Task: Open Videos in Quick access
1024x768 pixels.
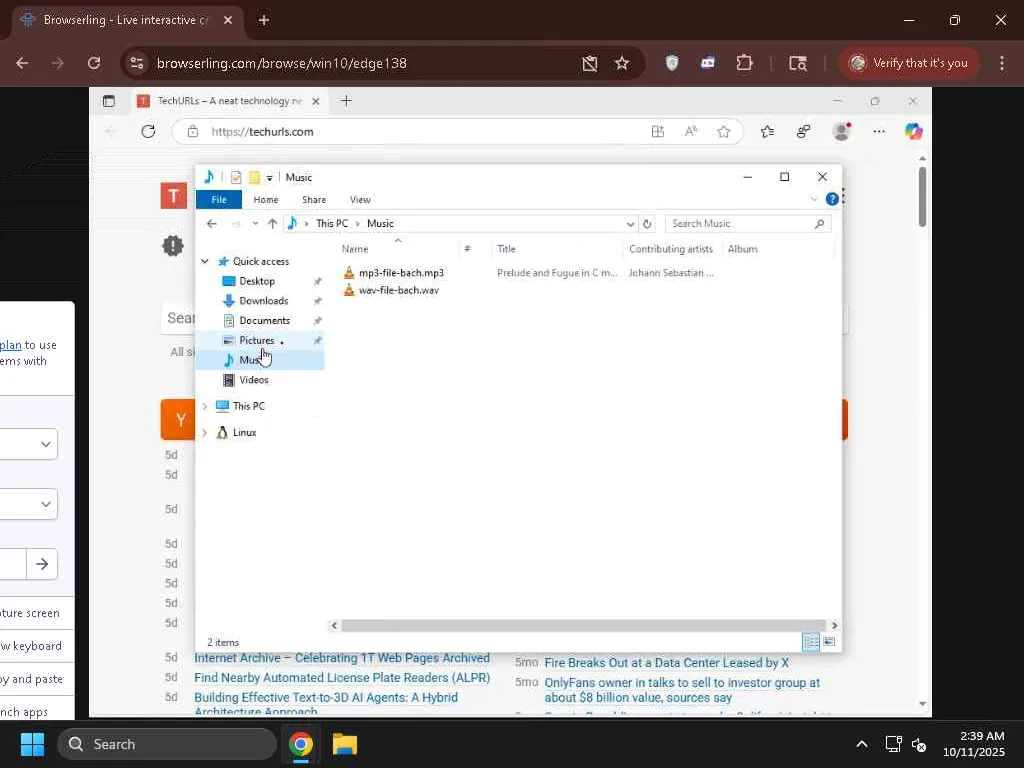Action: (x=253, y=380)
